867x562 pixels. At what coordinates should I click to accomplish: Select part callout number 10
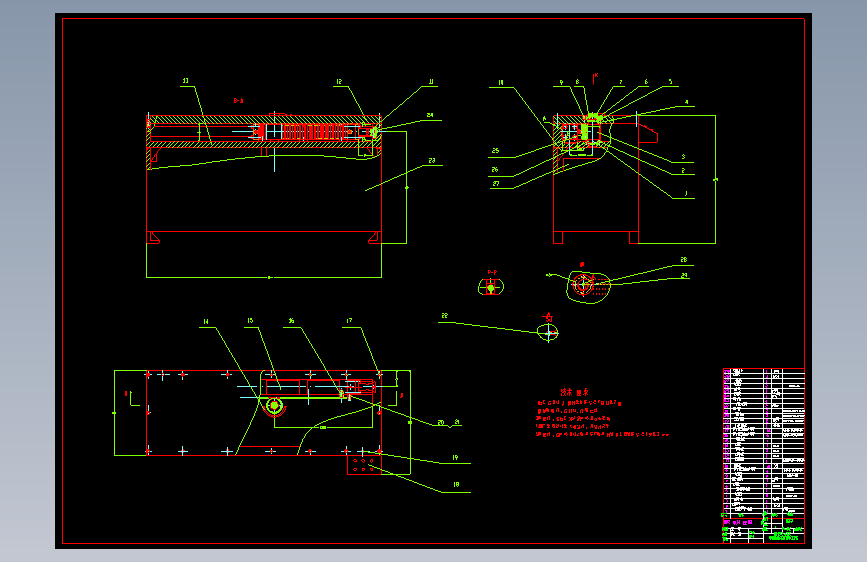(500, 82)
